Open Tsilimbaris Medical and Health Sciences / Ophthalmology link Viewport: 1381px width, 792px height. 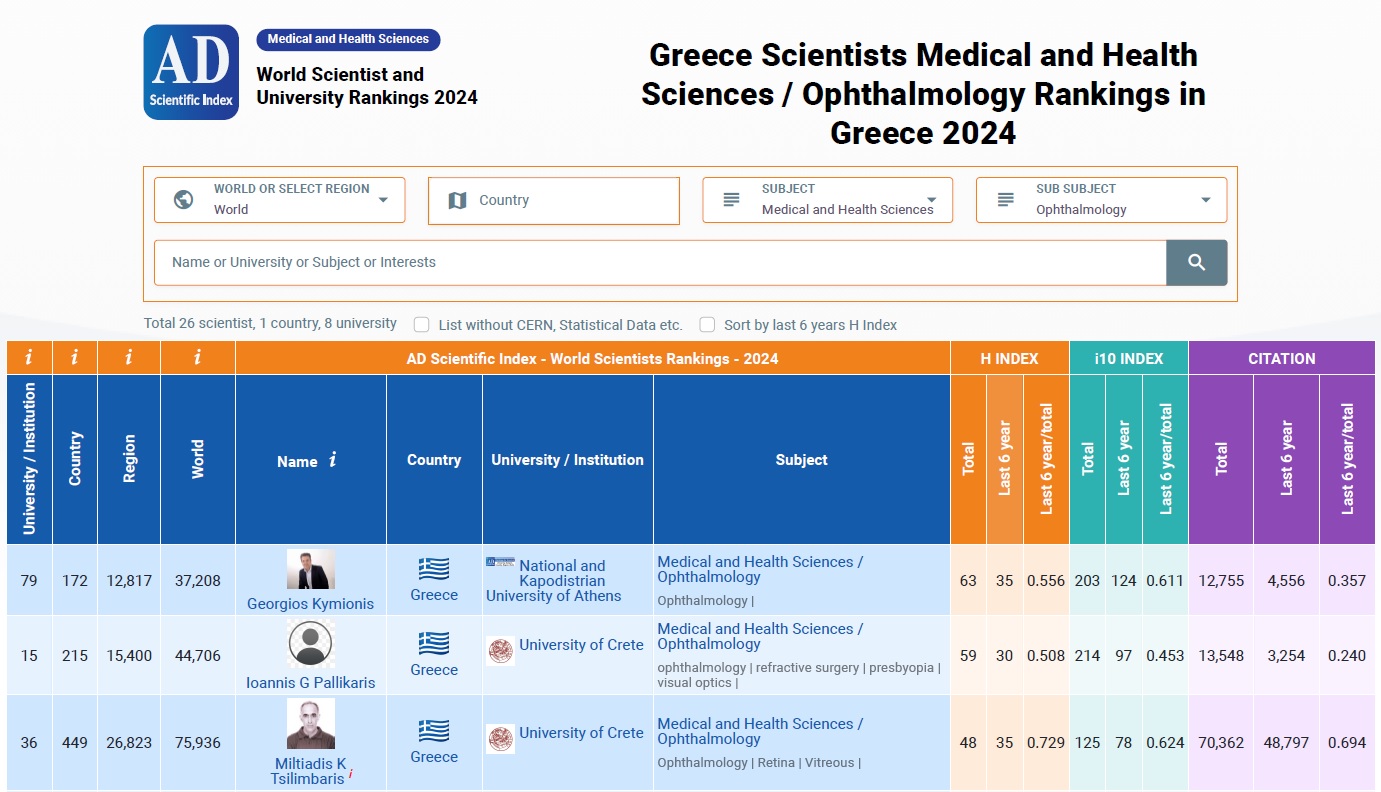click(x=760, y=731)
